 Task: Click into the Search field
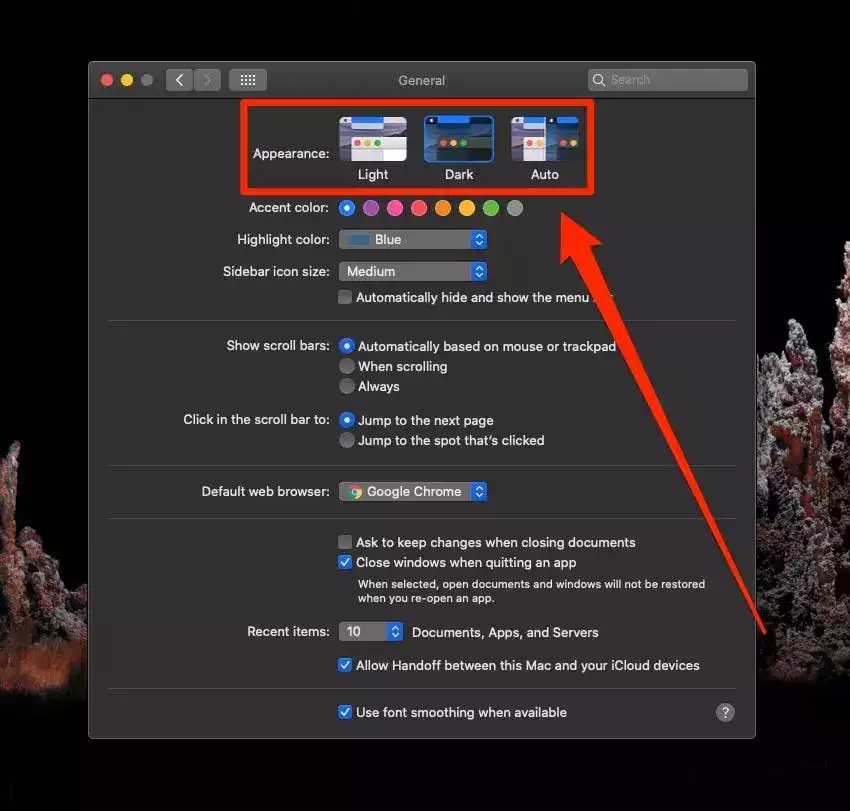click(x=668, y=80)
